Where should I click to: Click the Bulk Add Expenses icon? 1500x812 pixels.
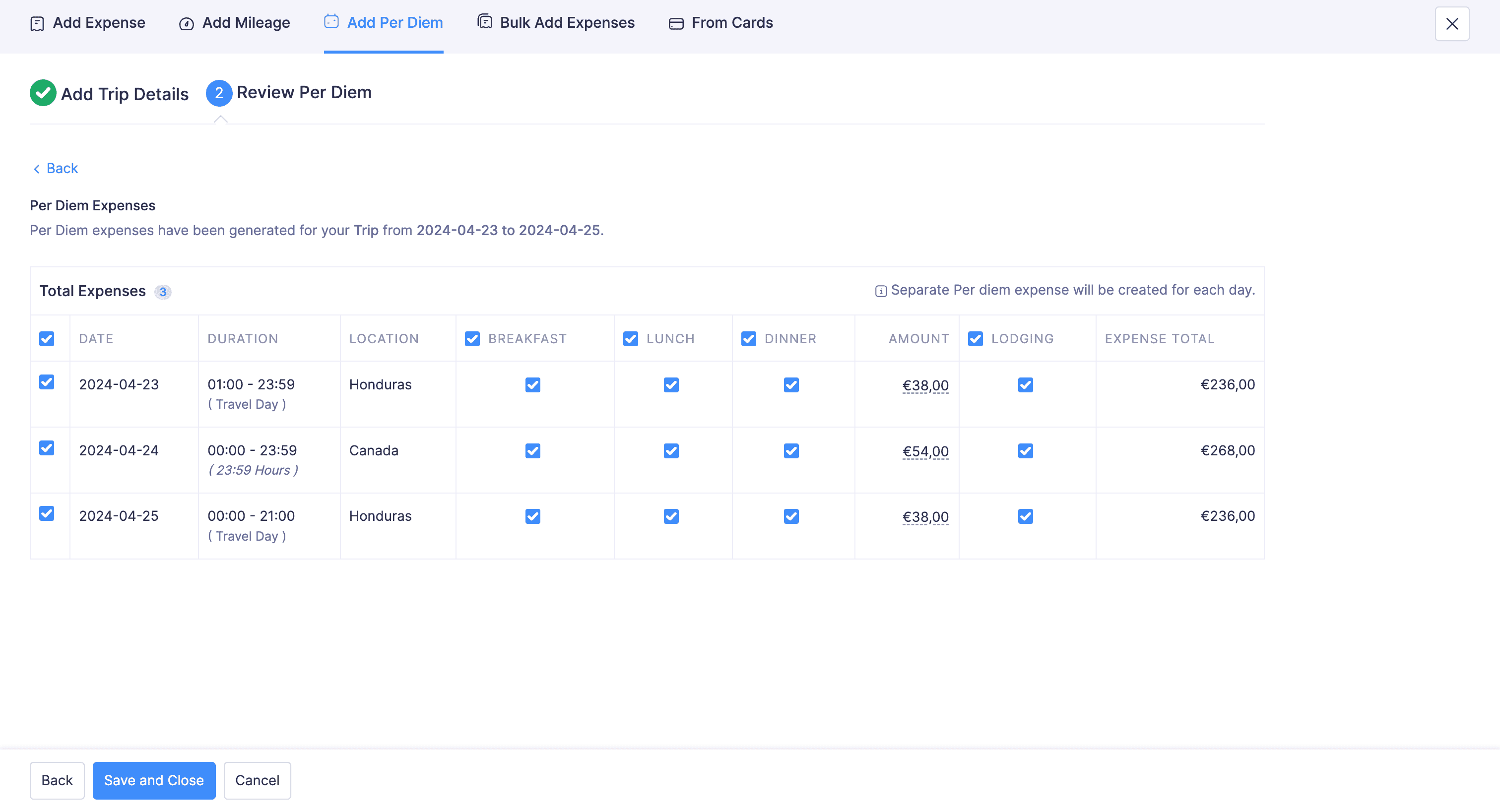point(484,21)
